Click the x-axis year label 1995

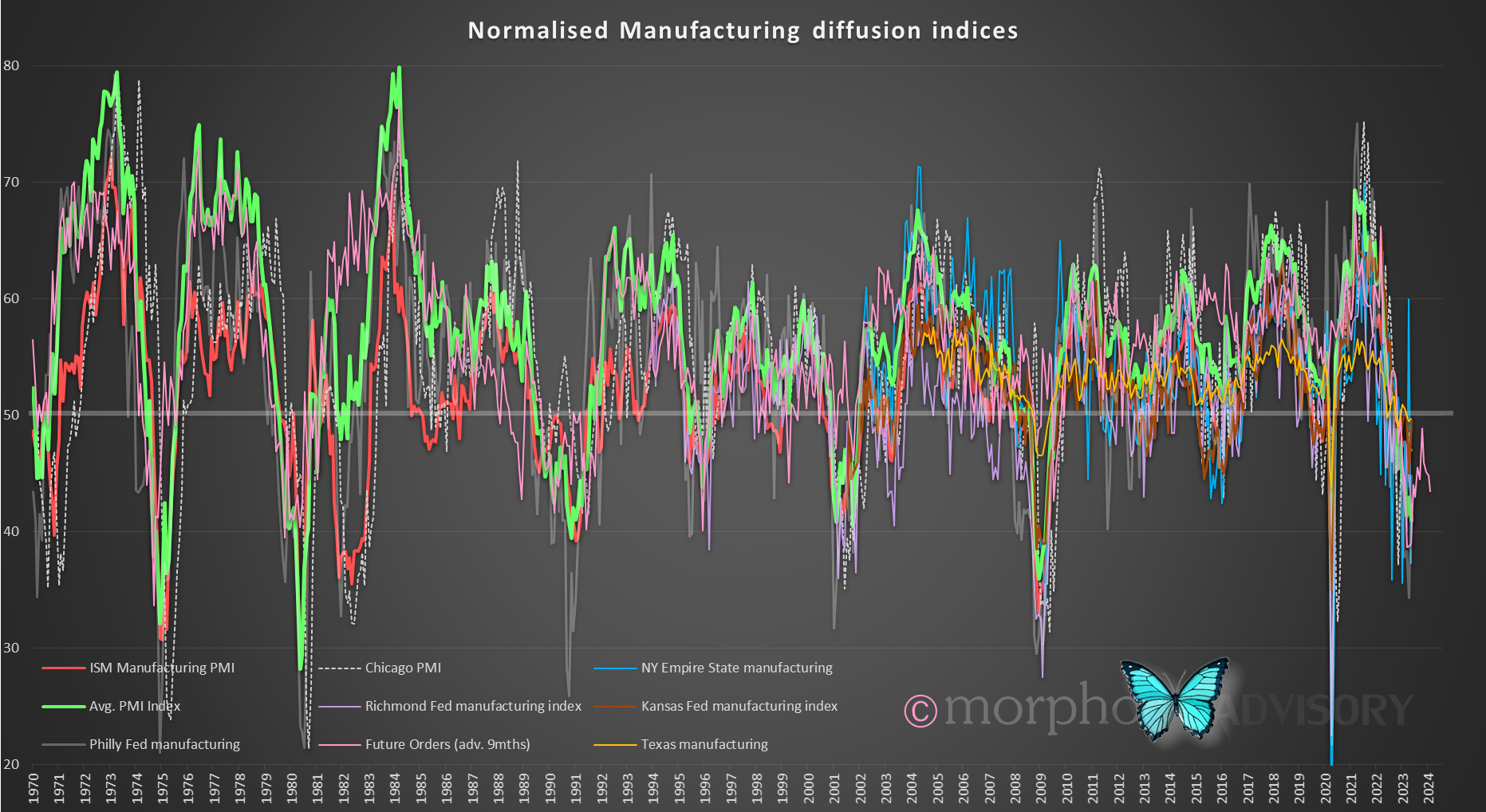click(x=680, y=787)
